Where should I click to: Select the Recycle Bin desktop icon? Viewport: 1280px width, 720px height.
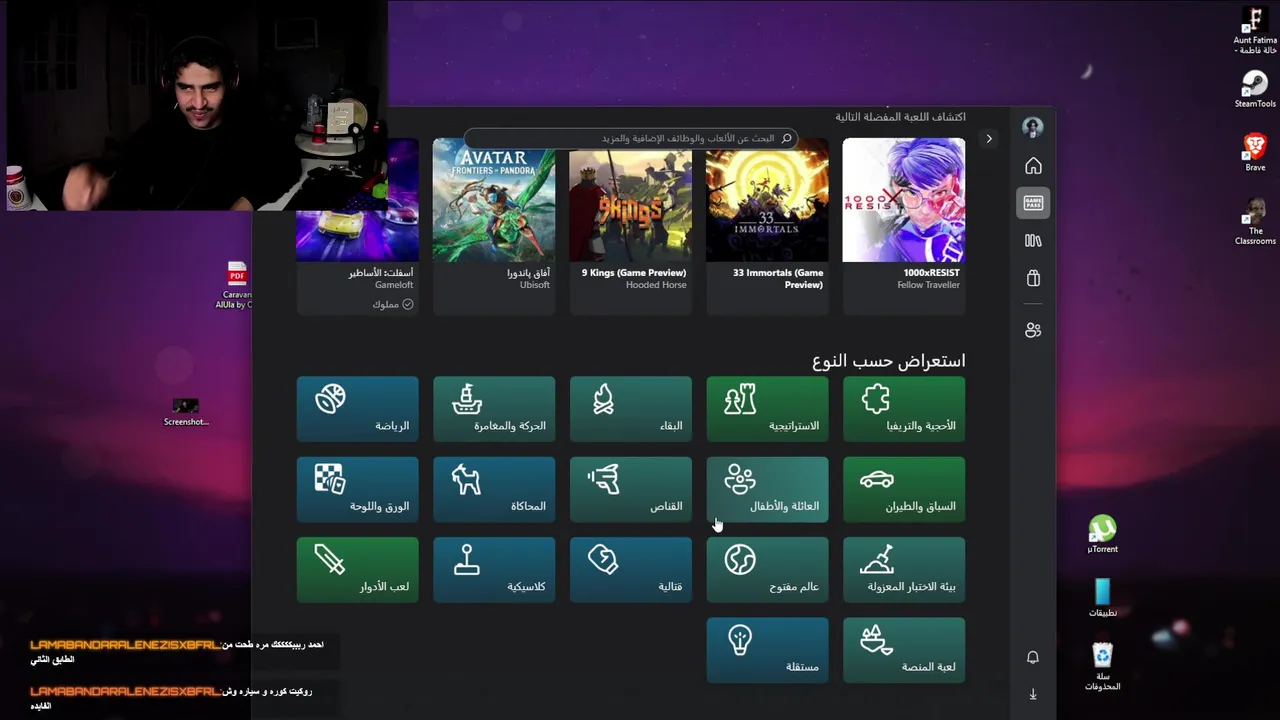click(1102, 667)
